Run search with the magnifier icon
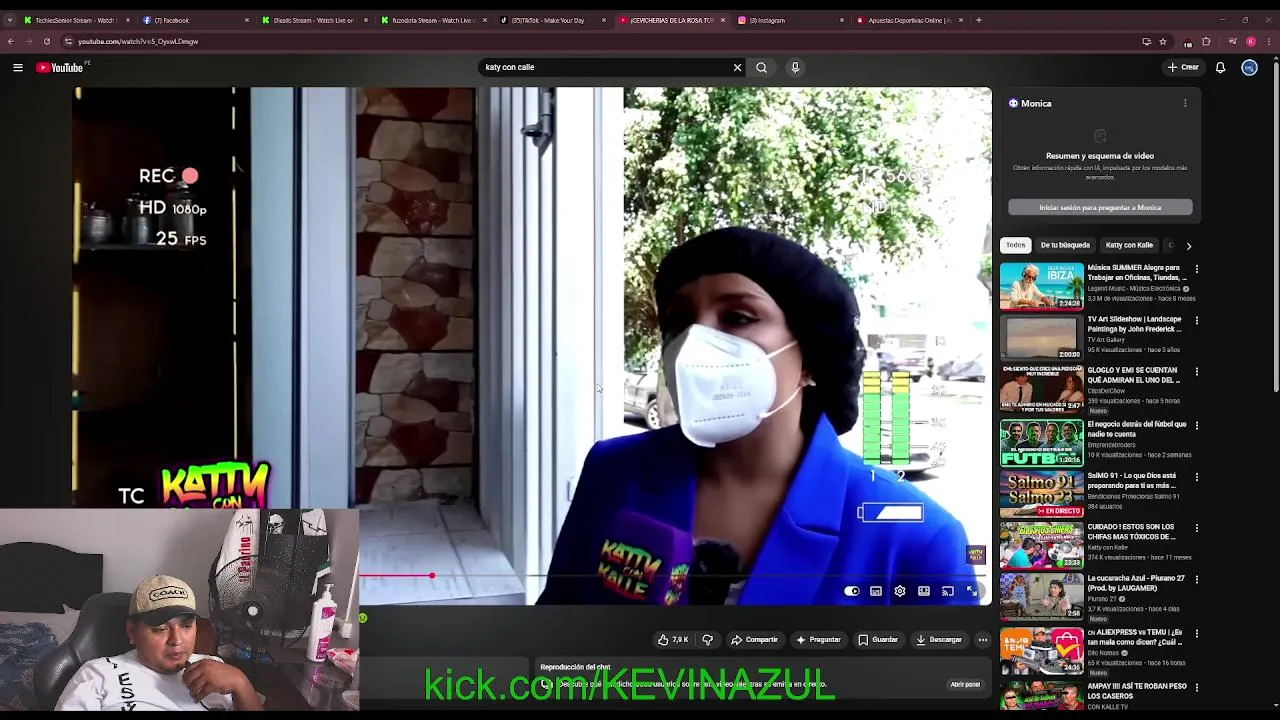Viewport: 1280px width, 720px height. [762, 67]
